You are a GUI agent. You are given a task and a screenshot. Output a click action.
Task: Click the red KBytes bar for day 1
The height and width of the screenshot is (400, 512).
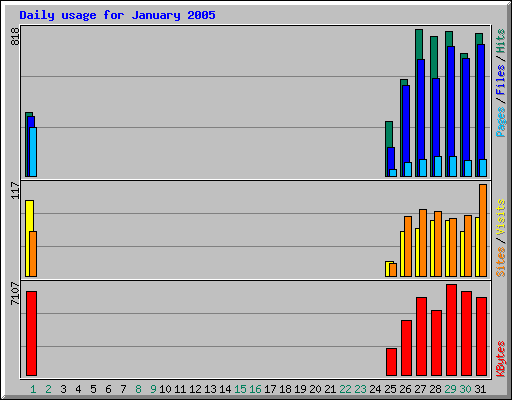coord(31,333)
